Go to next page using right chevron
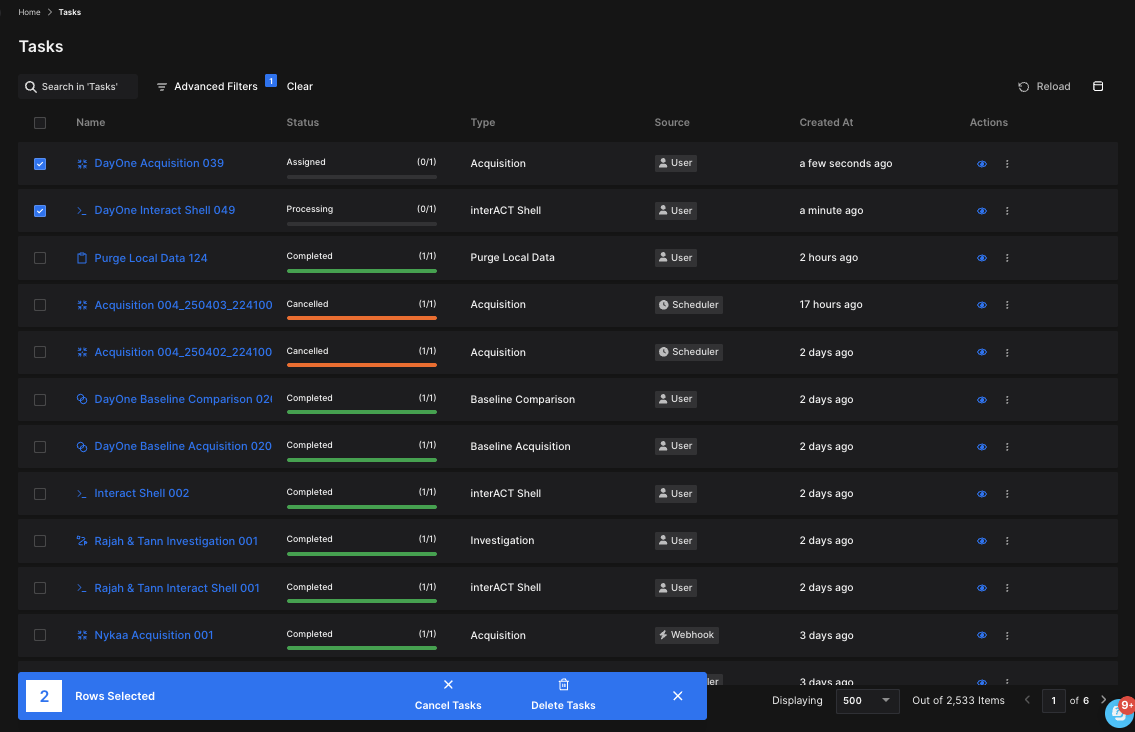Screen dimensions: 1135x732 [x=1104, y=701]
